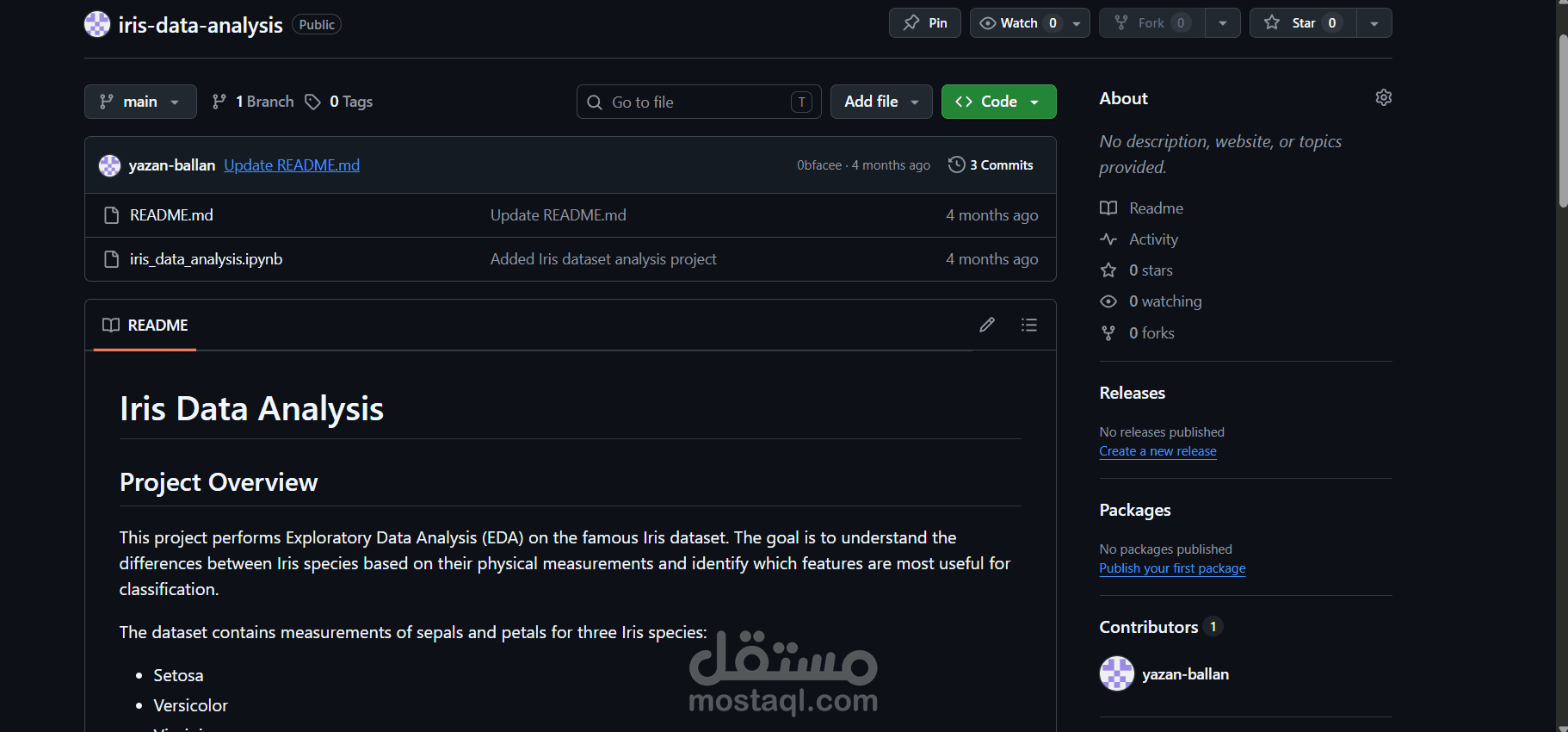The height and width of the screenshot is (732, 1568).
Task: Open README.md's Update README.md commit message
Action: pyautogui.click(x=559, y=215)
